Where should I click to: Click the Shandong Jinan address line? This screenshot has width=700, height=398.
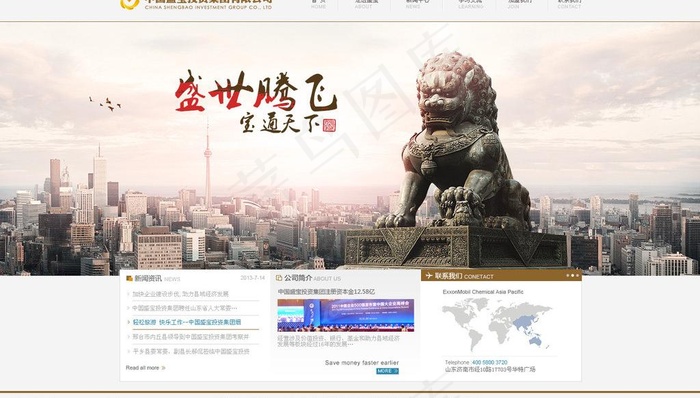tap(490, 369)
